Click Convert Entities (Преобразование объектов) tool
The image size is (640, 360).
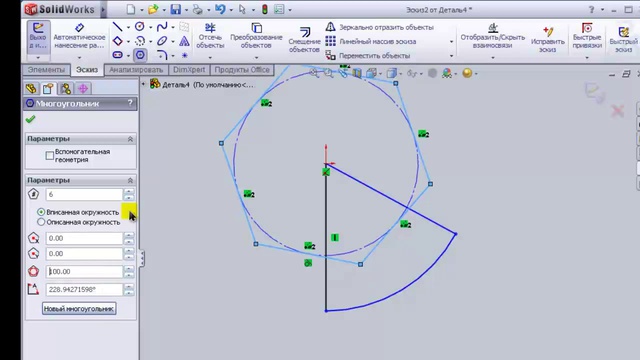tap(256, 36)
